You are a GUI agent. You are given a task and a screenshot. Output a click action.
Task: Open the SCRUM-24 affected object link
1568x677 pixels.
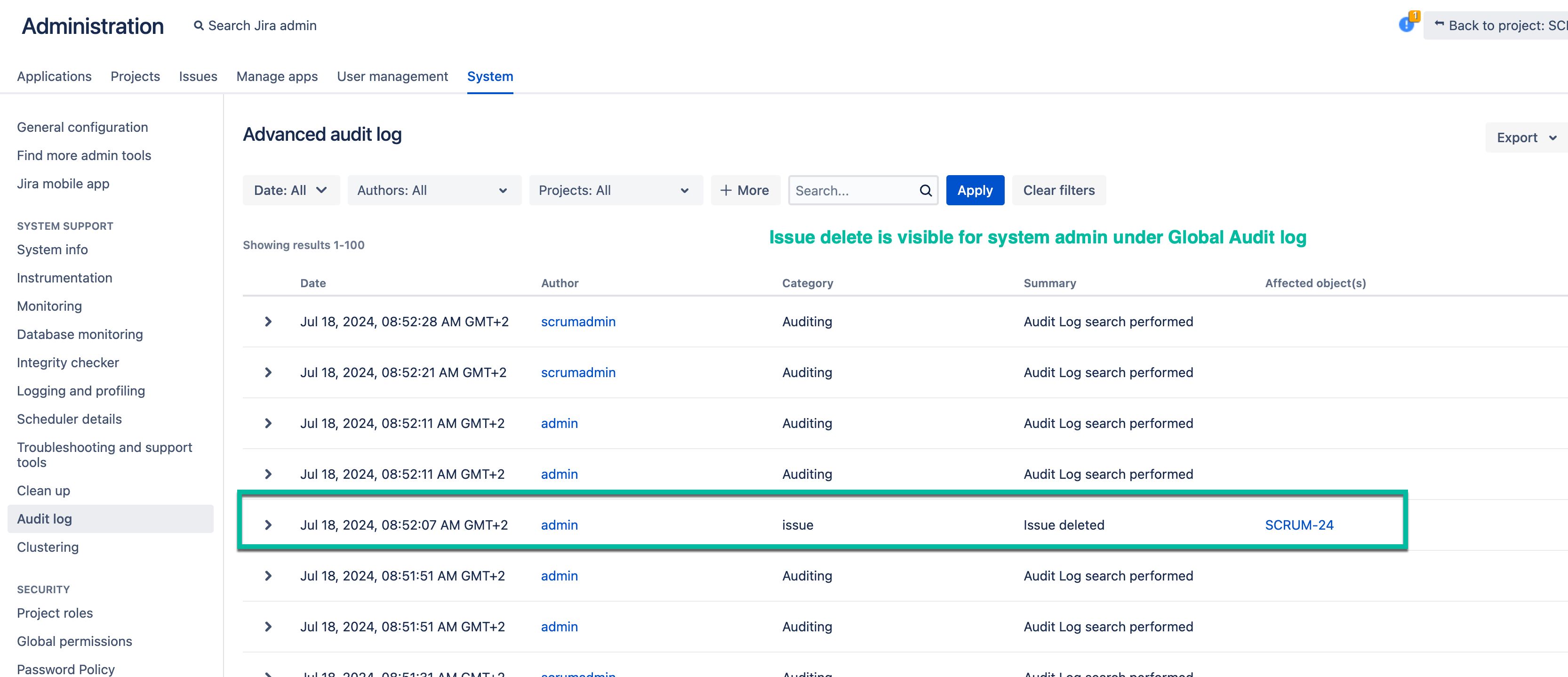[1299, 525]
